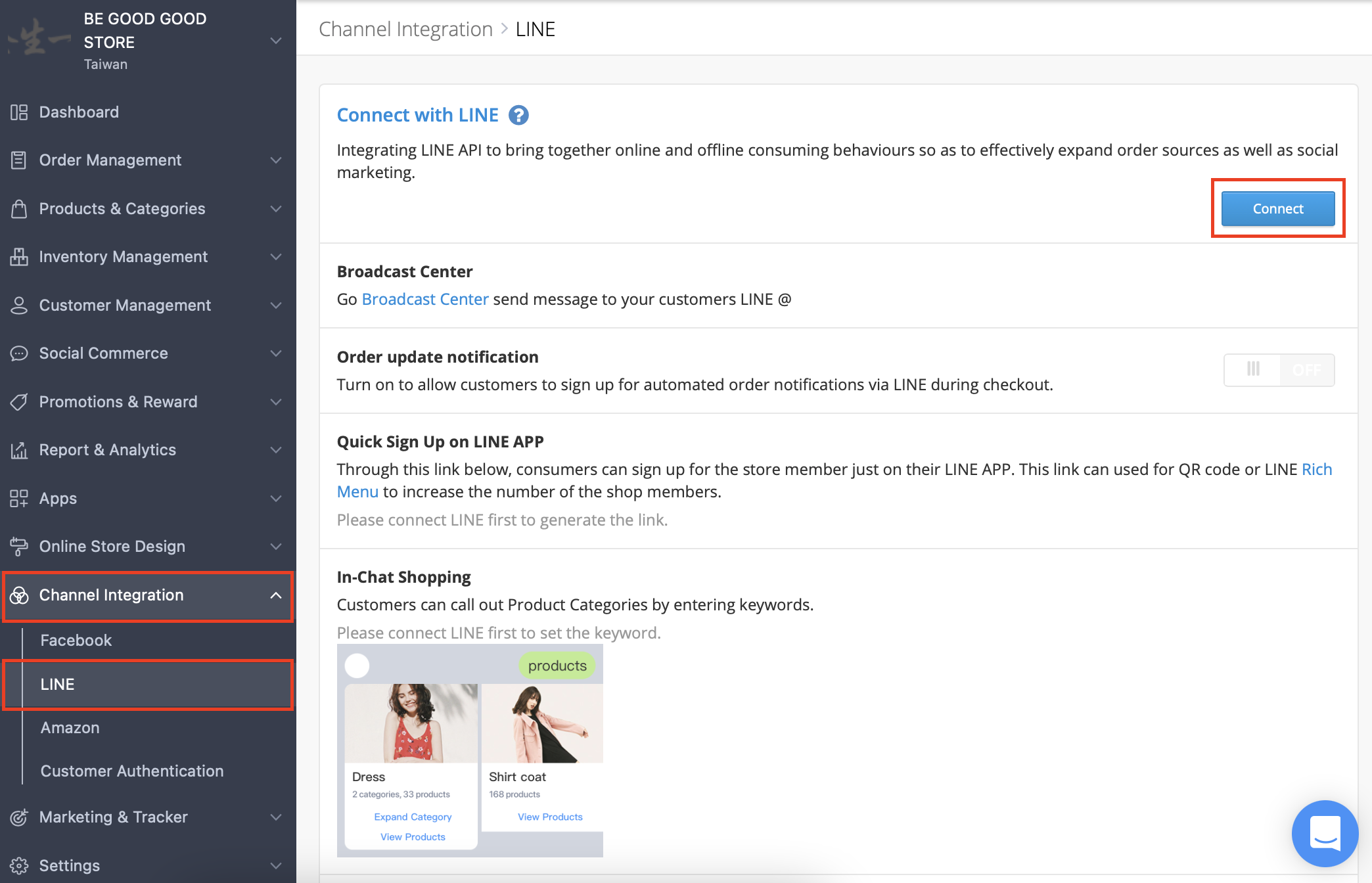Click the Settings gear icon
This screenshot has height=883, width=1372.
[19, 866]
